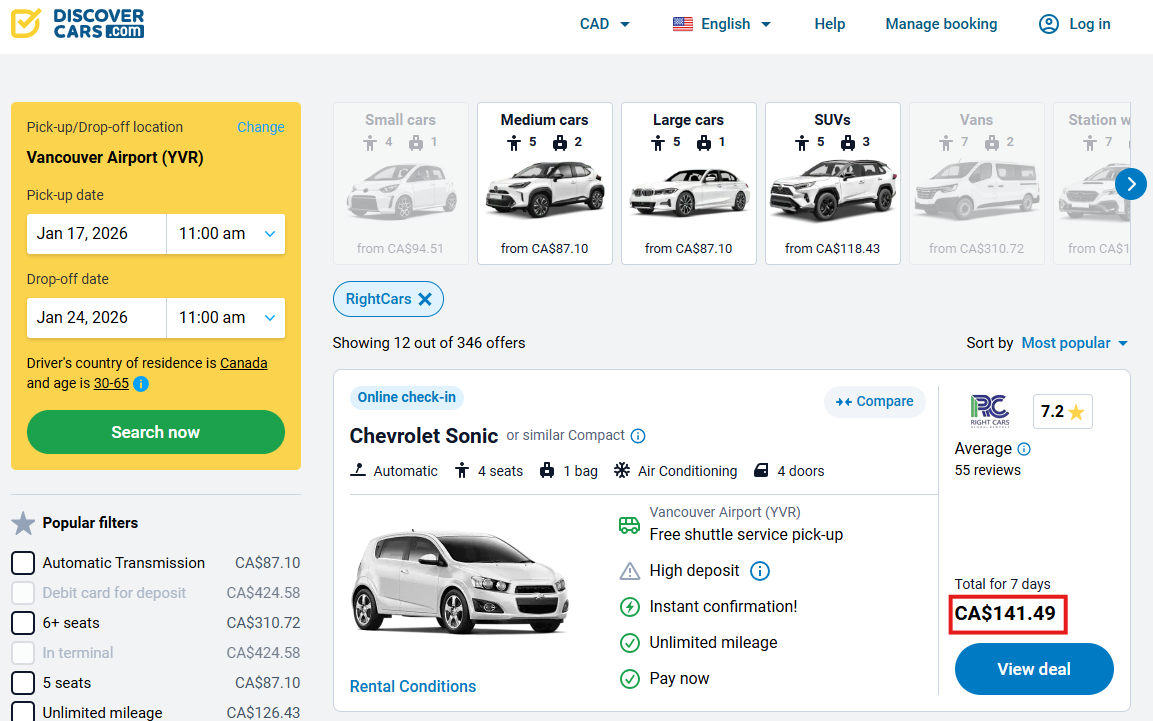
Task: Click the pick-up date field
Action: point(96,234)
